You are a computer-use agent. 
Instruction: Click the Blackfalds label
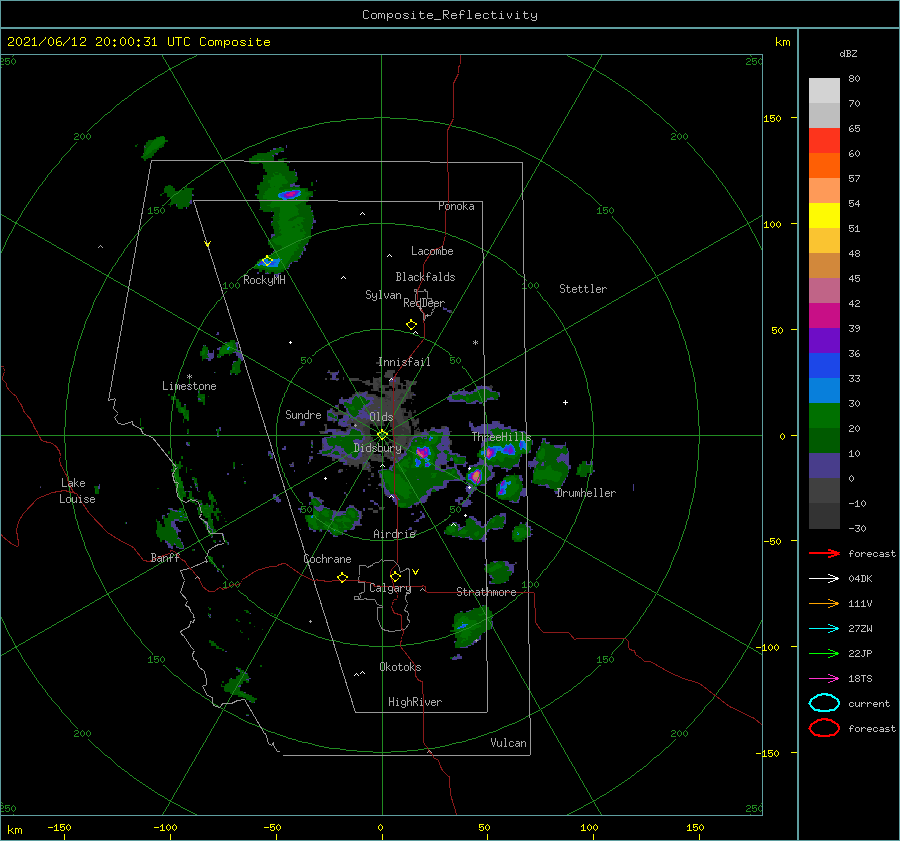tap(425, 277)
